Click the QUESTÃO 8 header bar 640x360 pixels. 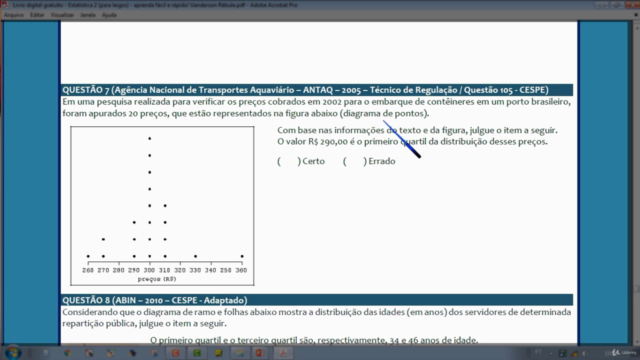click(x=317, y=300)
